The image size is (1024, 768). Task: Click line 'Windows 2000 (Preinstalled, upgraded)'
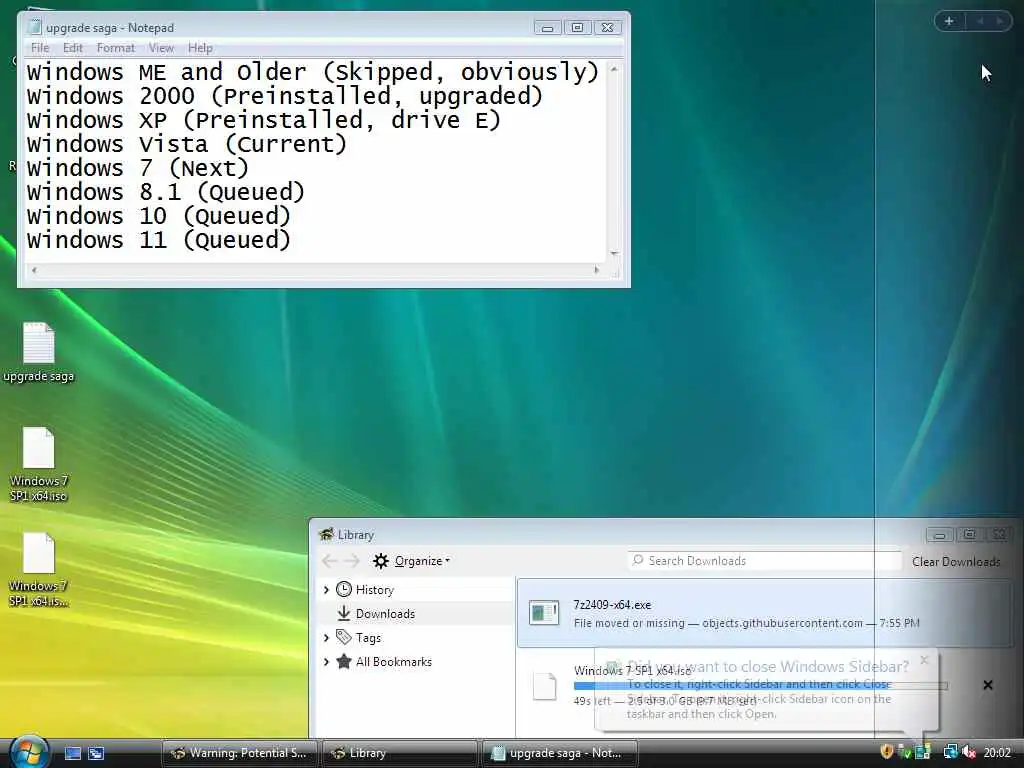point(285,96)
